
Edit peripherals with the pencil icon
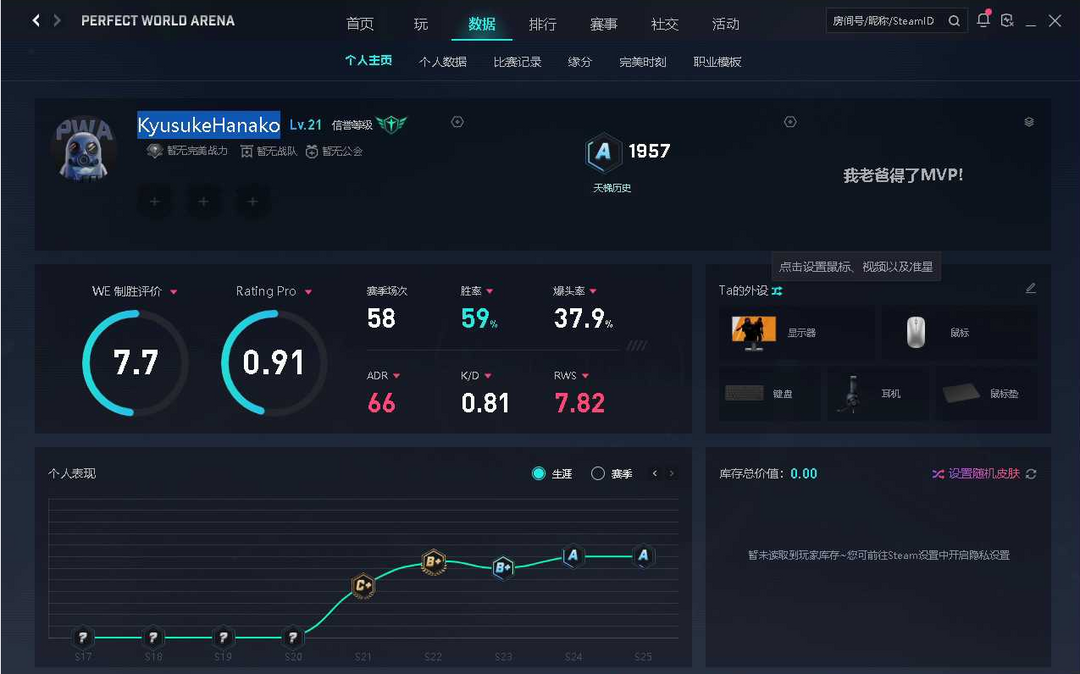point(1030,288)
